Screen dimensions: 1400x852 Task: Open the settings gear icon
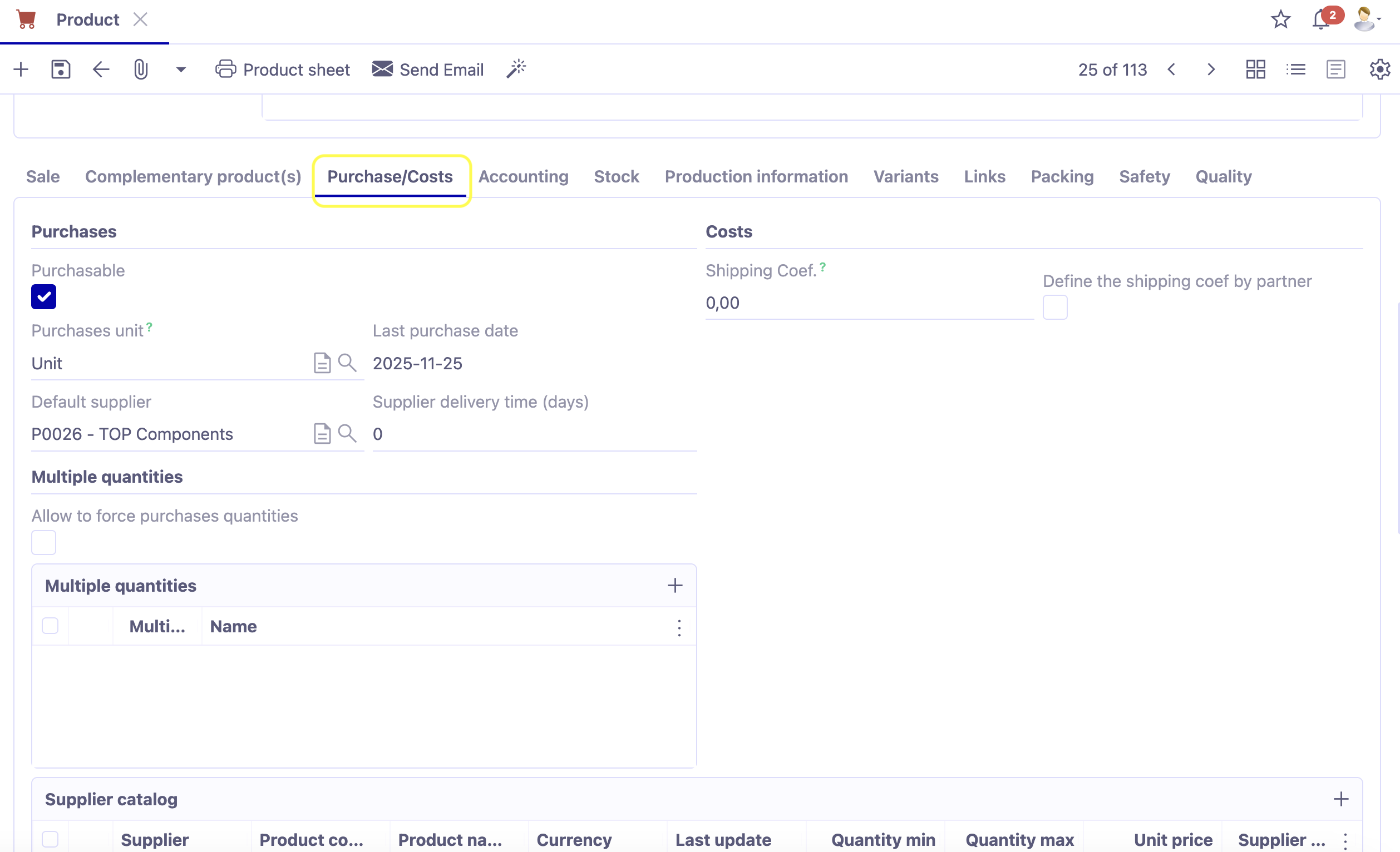click(x=1379, y=70)
